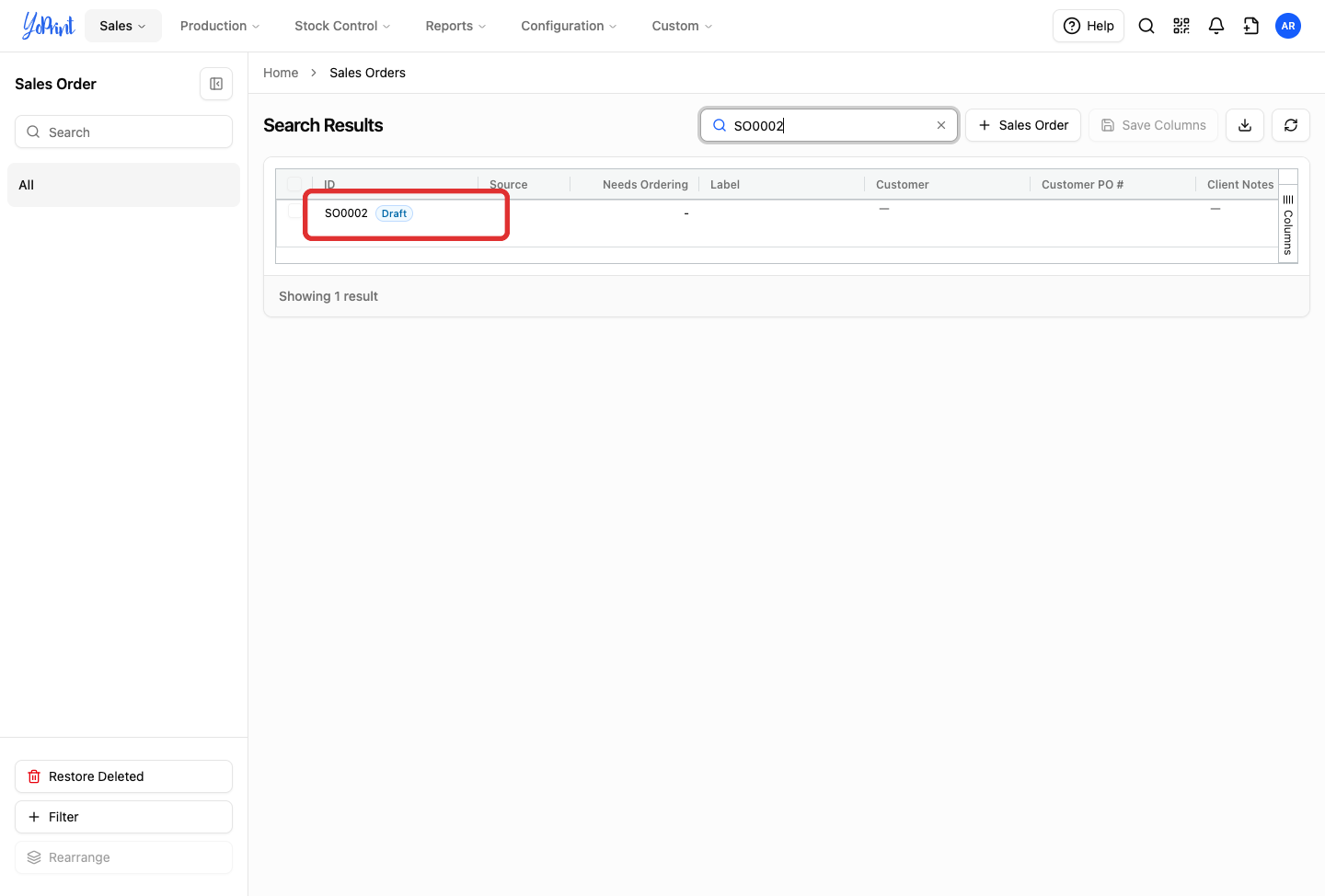The height and width of the screenshot is (896, 1325).
Task: Create a new Sales Order
Action: tap(1023, 125)
